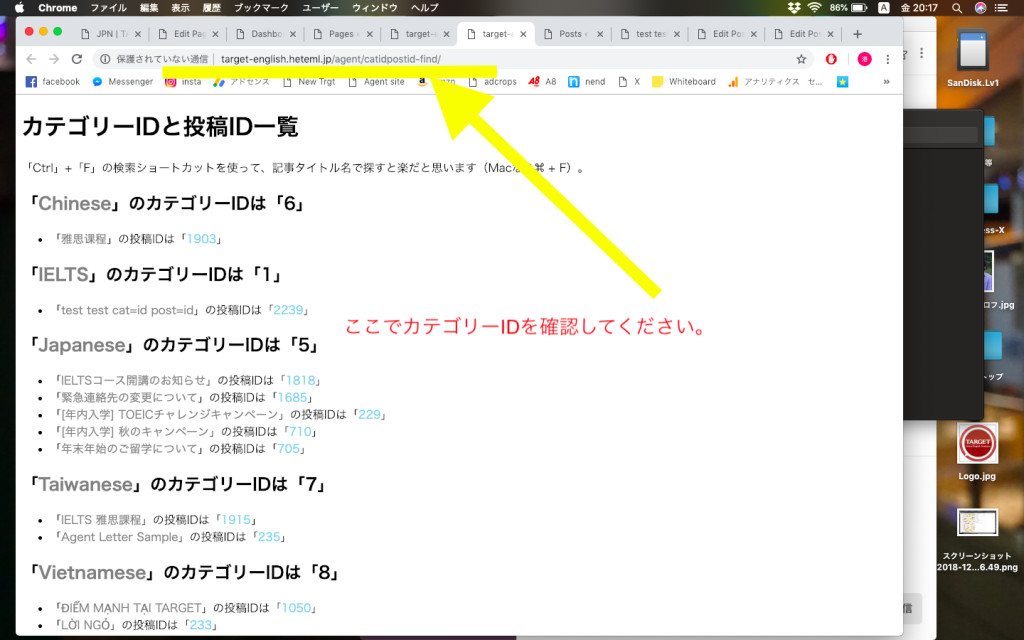1024x640 pixels.
Task: Open the post ID link 1818
Action: click(x=300, y=380)
